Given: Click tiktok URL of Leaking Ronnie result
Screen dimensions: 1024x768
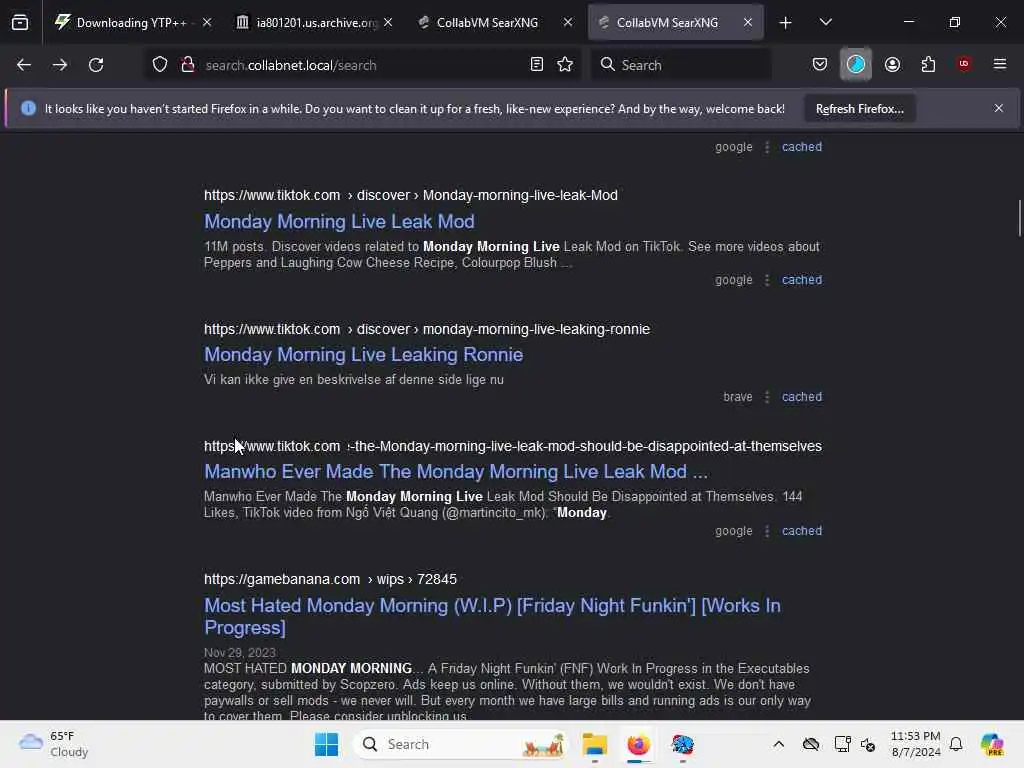Looking at the screenshot, I should 426,328.
